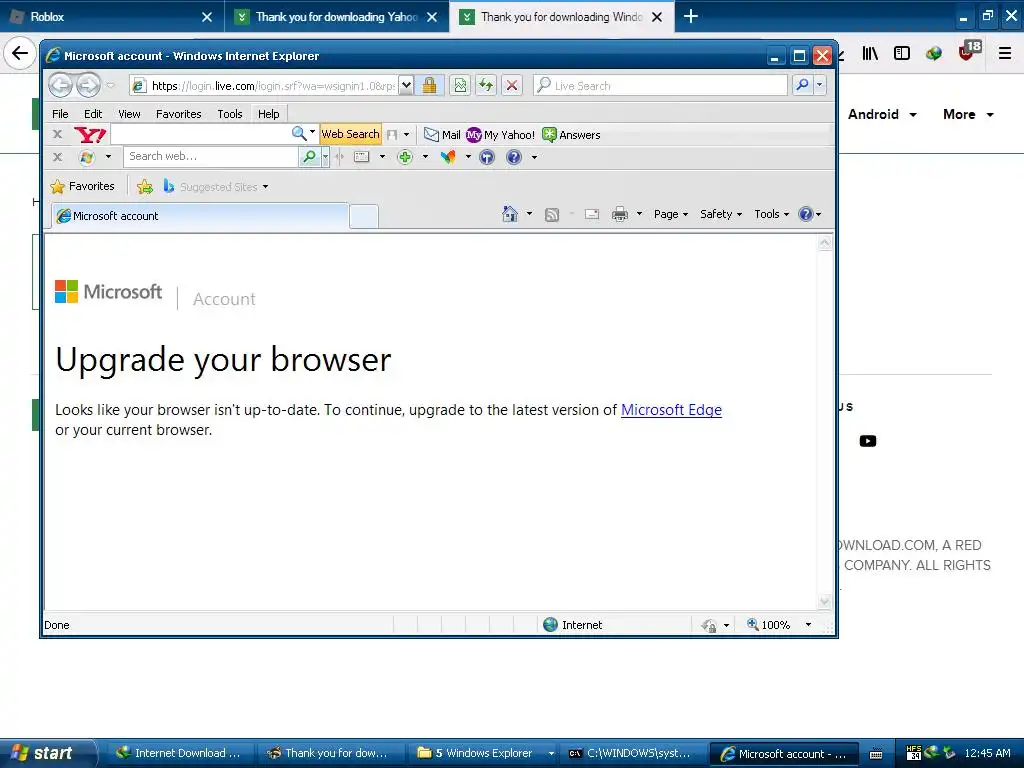Click the Windows Live toolbar search magnifier
The height and width of the screenshot is (768, 1024).
[x=309, y=157]
